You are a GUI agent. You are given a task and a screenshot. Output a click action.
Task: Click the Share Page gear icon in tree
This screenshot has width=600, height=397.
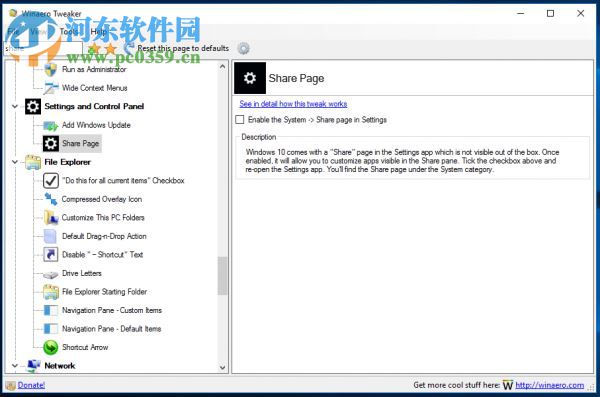point(51,144)
